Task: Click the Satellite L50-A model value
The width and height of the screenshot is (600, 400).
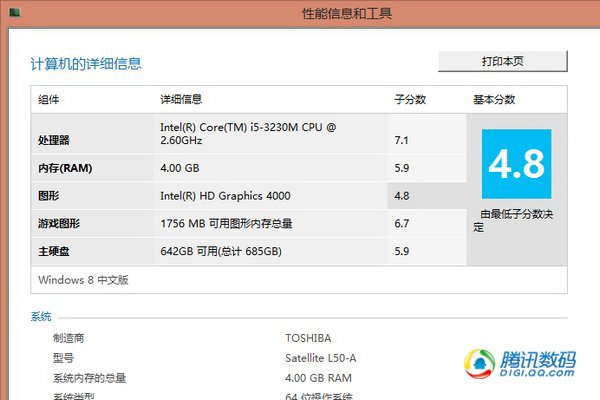Action: (321, 358)
